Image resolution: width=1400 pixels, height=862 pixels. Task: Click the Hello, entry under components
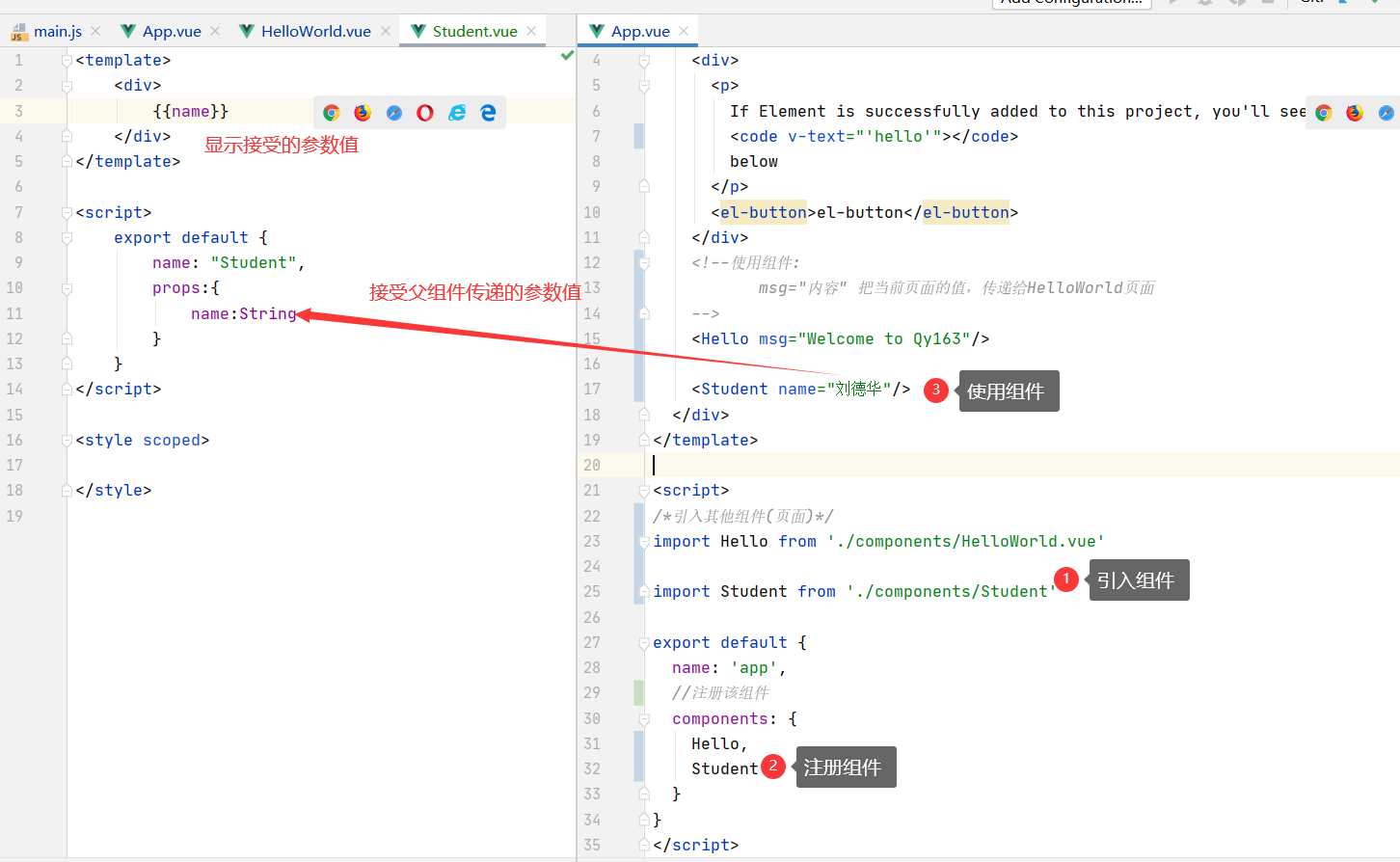[720, 743]
